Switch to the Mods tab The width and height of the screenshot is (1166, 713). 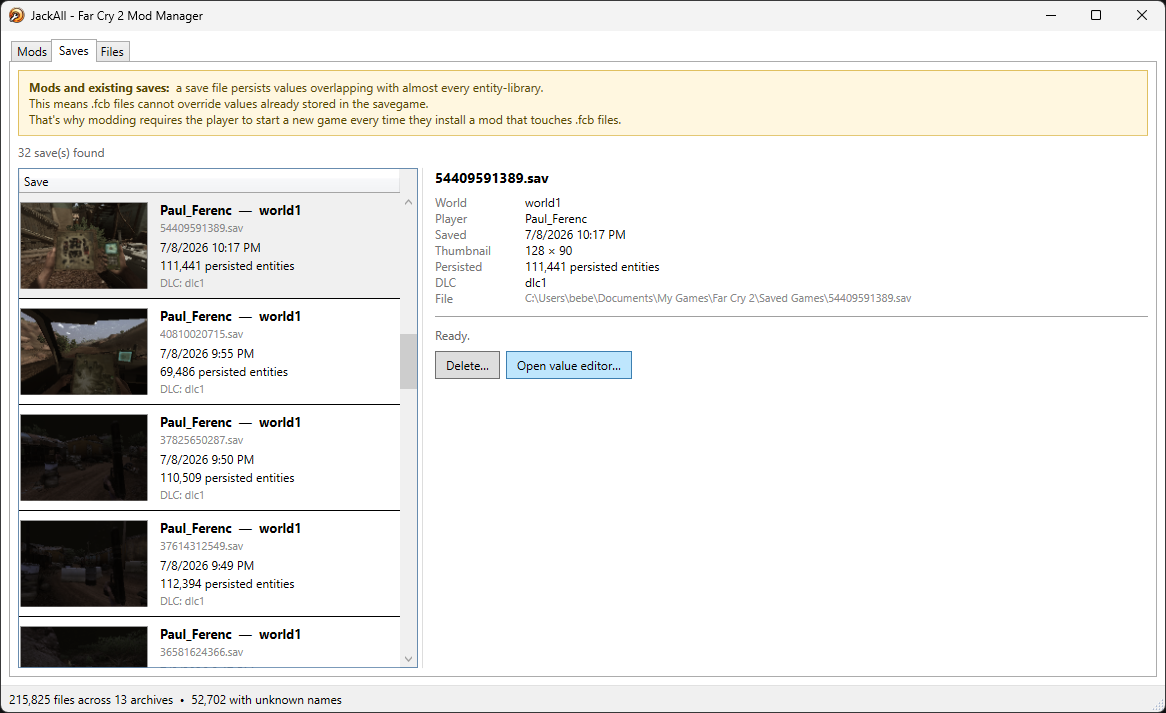(x=32, y=51)
